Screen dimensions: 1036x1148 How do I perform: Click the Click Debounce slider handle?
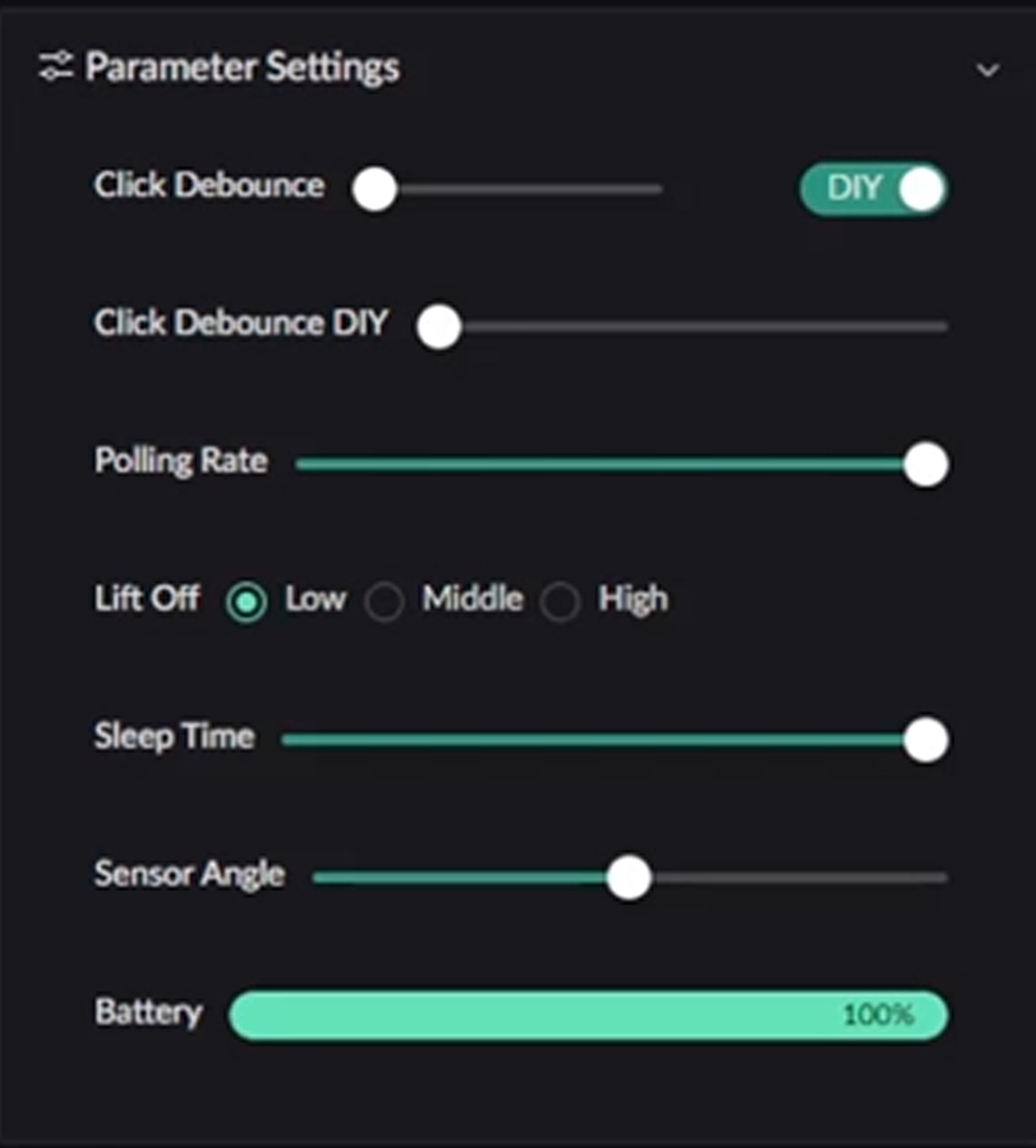click(x=374, y=189)
